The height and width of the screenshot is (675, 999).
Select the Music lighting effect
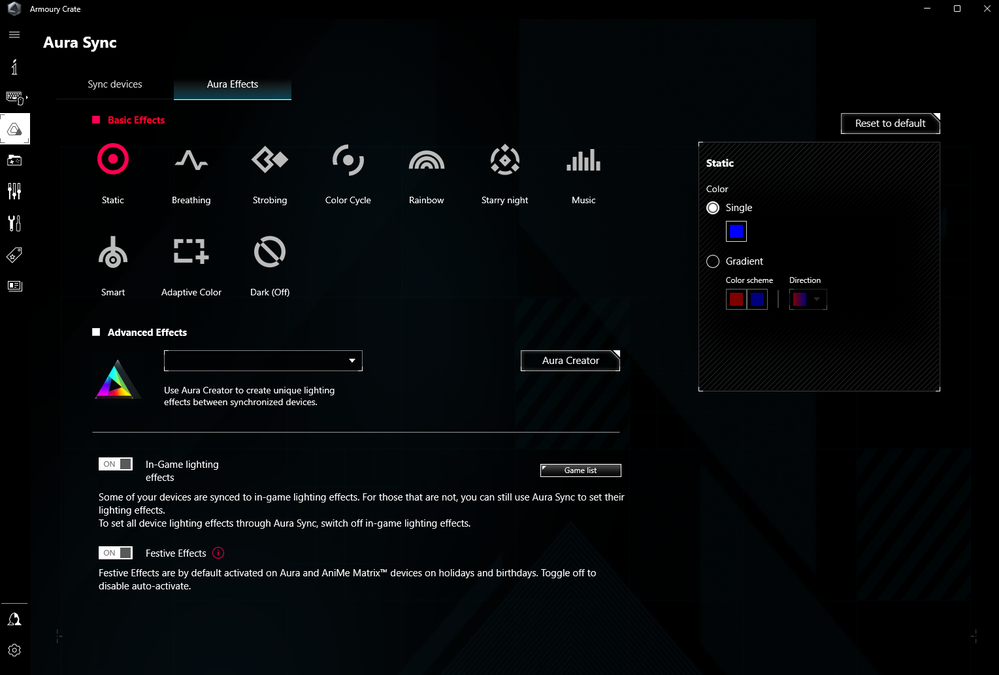pos(584,173)
